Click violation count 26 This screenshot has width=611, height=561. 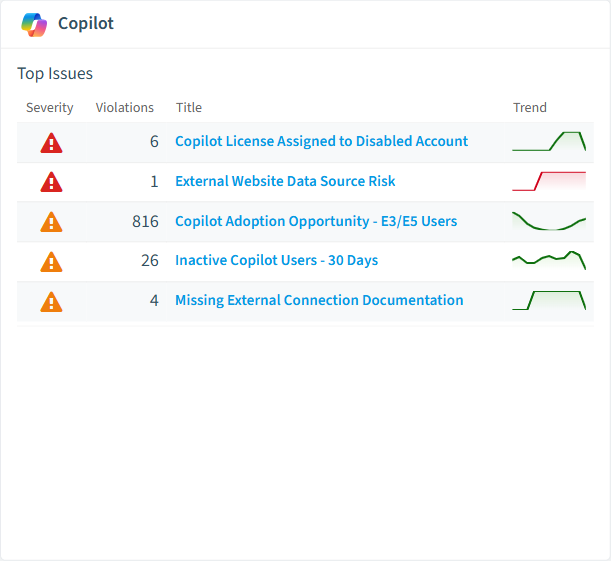point(150,261)
